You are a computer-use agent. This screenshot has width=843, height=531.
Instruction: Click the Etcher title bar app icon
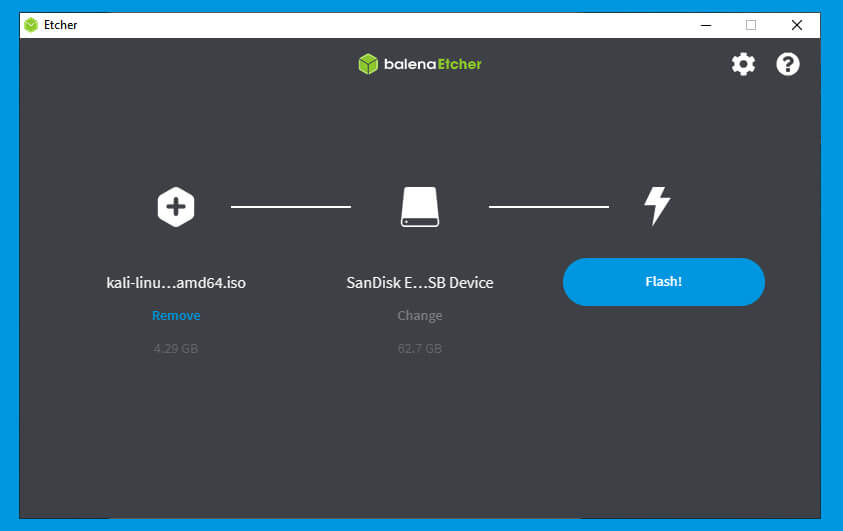[x=31, y=25]
